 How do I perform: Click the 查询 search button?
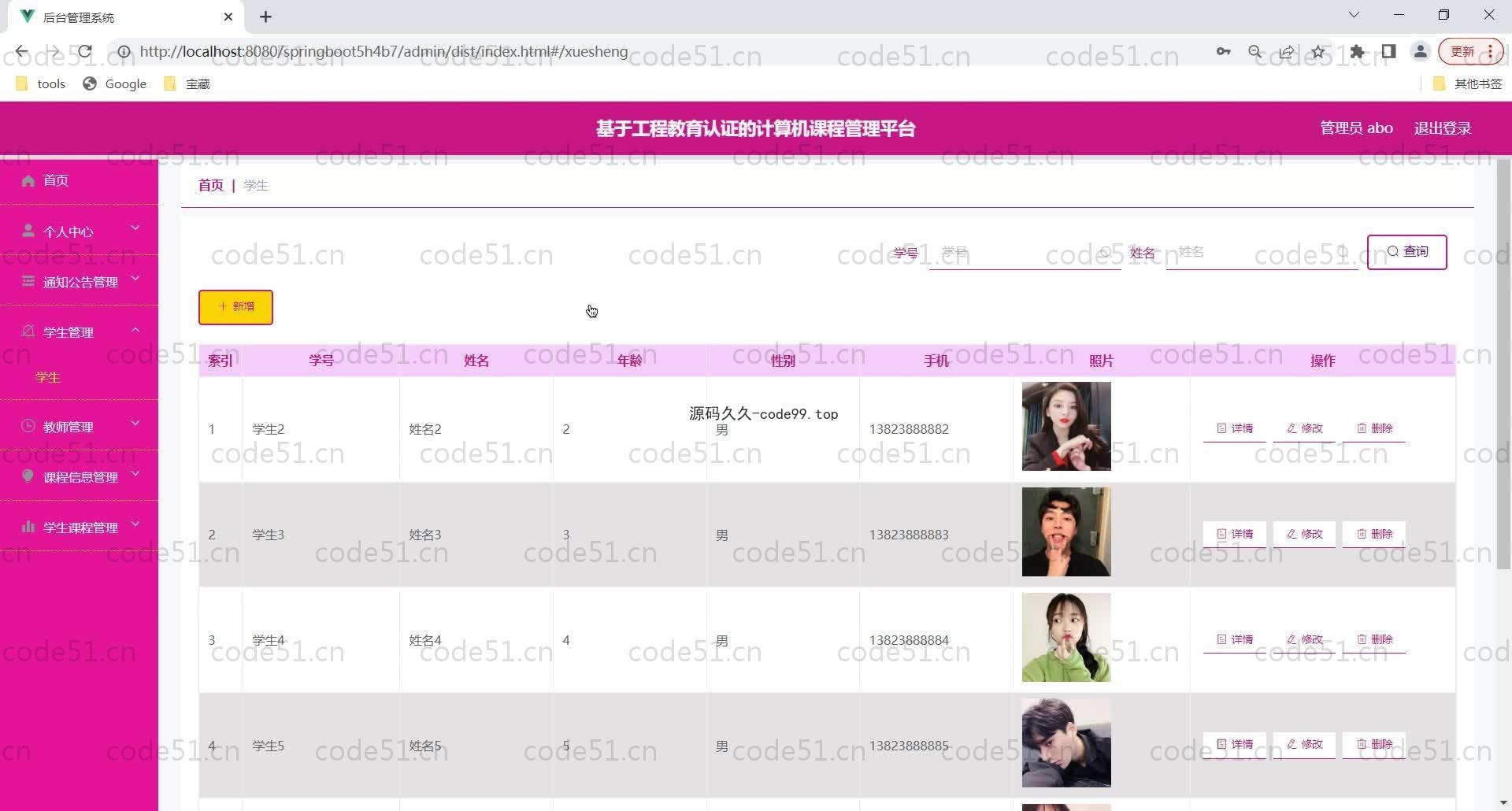point(1406,252)
